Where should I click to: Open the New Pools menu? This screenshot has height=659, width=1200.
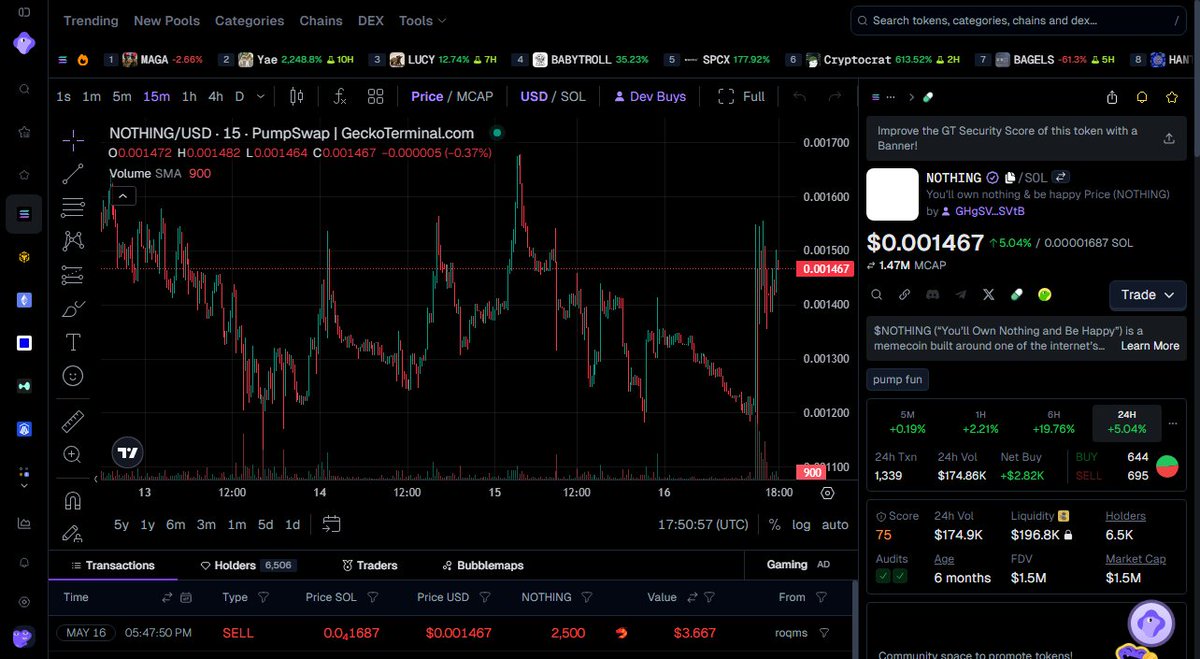(x=167, y=20)
